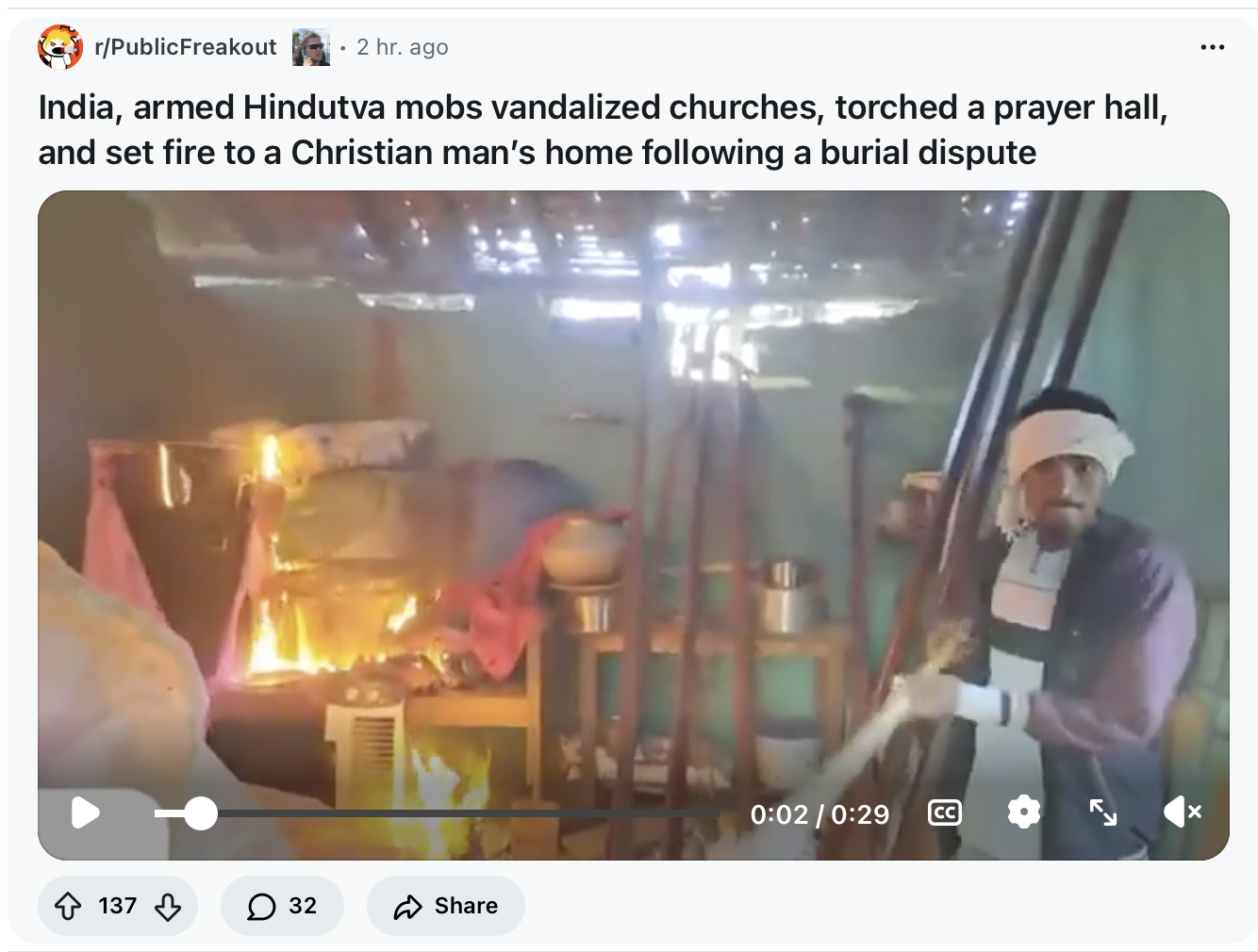Click the 2 hr. ago timestamp
The width and height of the screenshot is (1258, 952).
403,47
